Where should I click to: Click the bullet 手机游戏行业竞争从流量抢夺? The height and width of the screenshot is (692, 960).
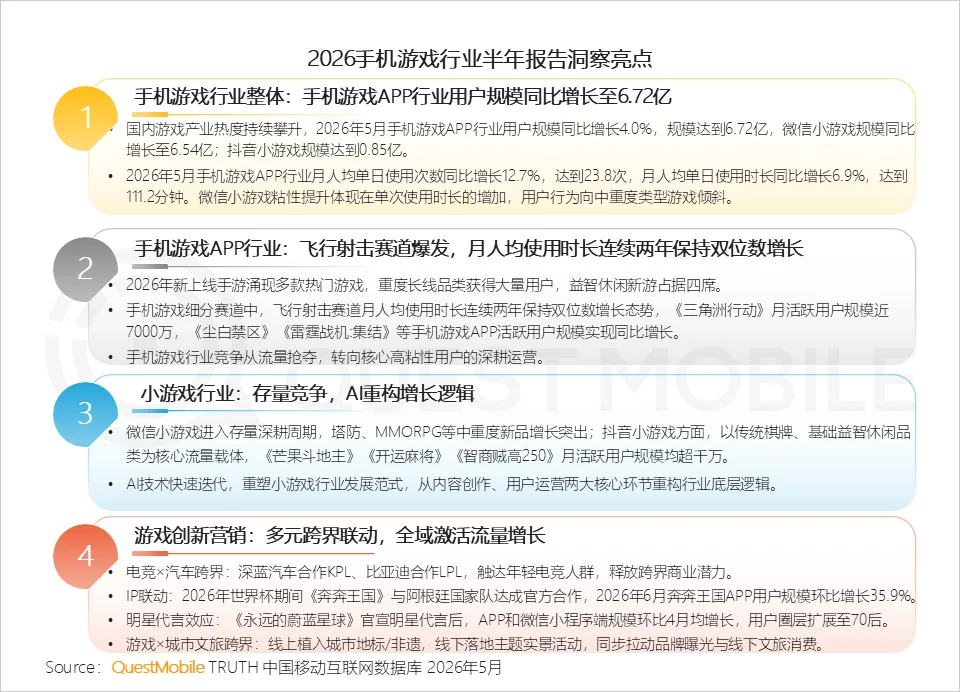click(335, 358)
